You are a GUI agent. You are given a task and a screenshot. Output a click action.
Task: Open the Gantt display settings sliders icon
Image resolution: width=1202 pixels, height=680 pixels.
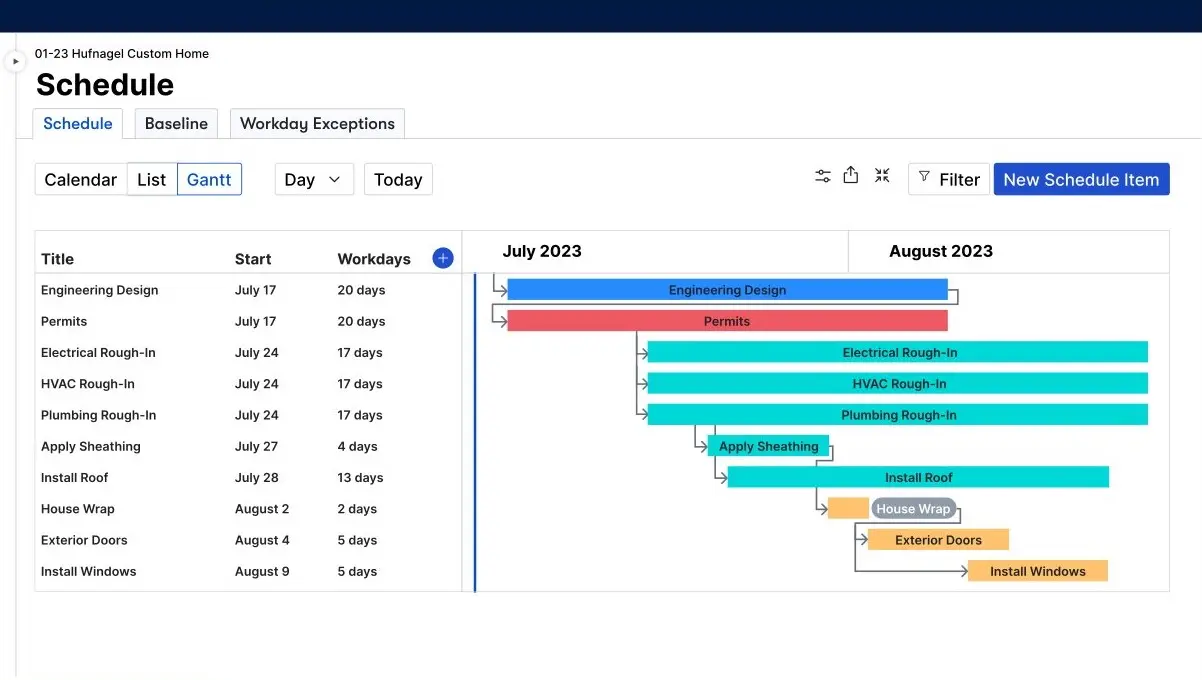click(822, 175)
